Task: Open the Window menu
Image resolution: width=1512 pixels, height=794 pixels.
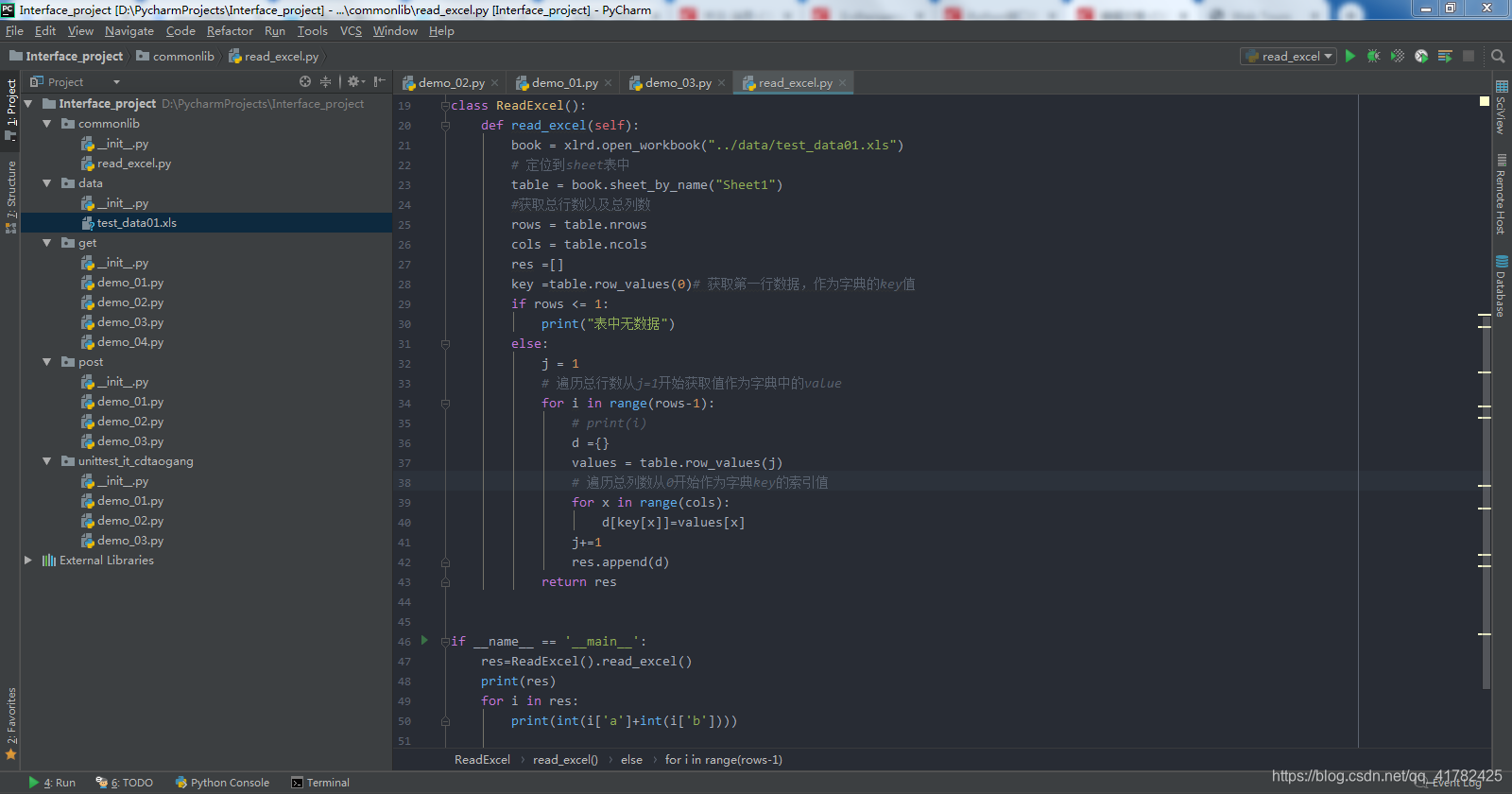Action: [395, 31]
